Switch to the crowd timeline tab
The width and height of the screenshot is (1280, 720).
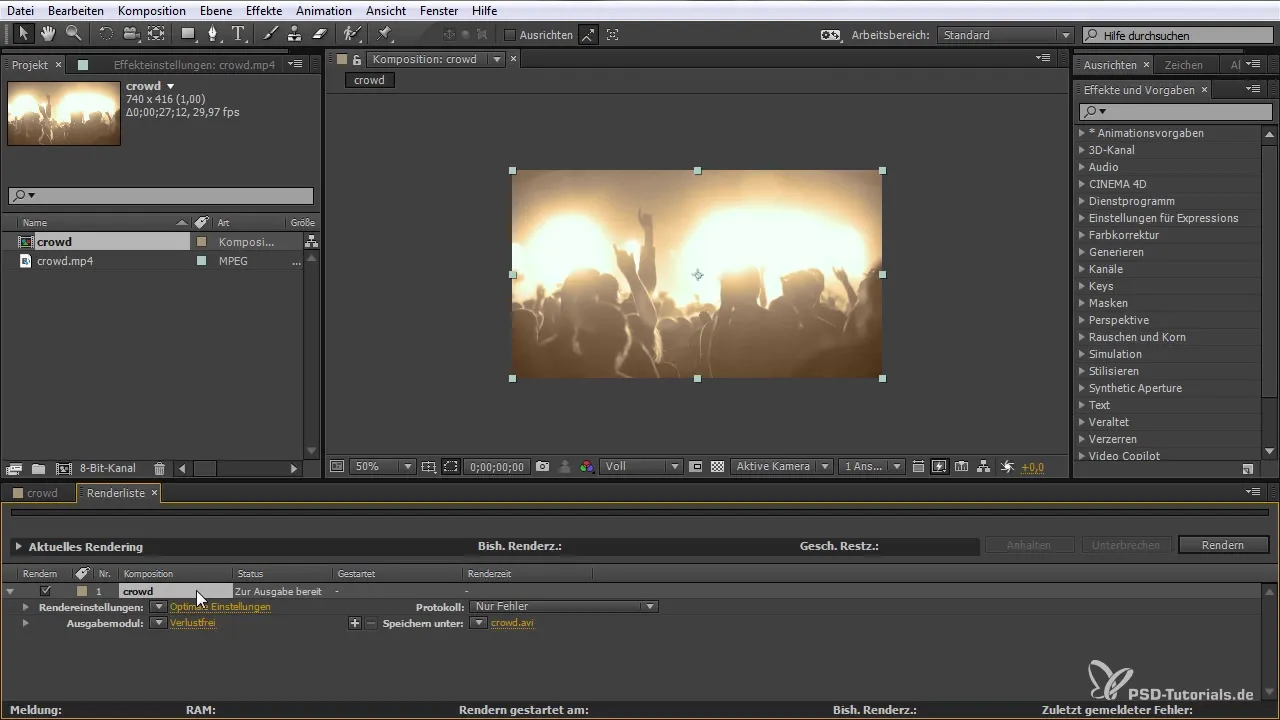click(x=42, y=493)
